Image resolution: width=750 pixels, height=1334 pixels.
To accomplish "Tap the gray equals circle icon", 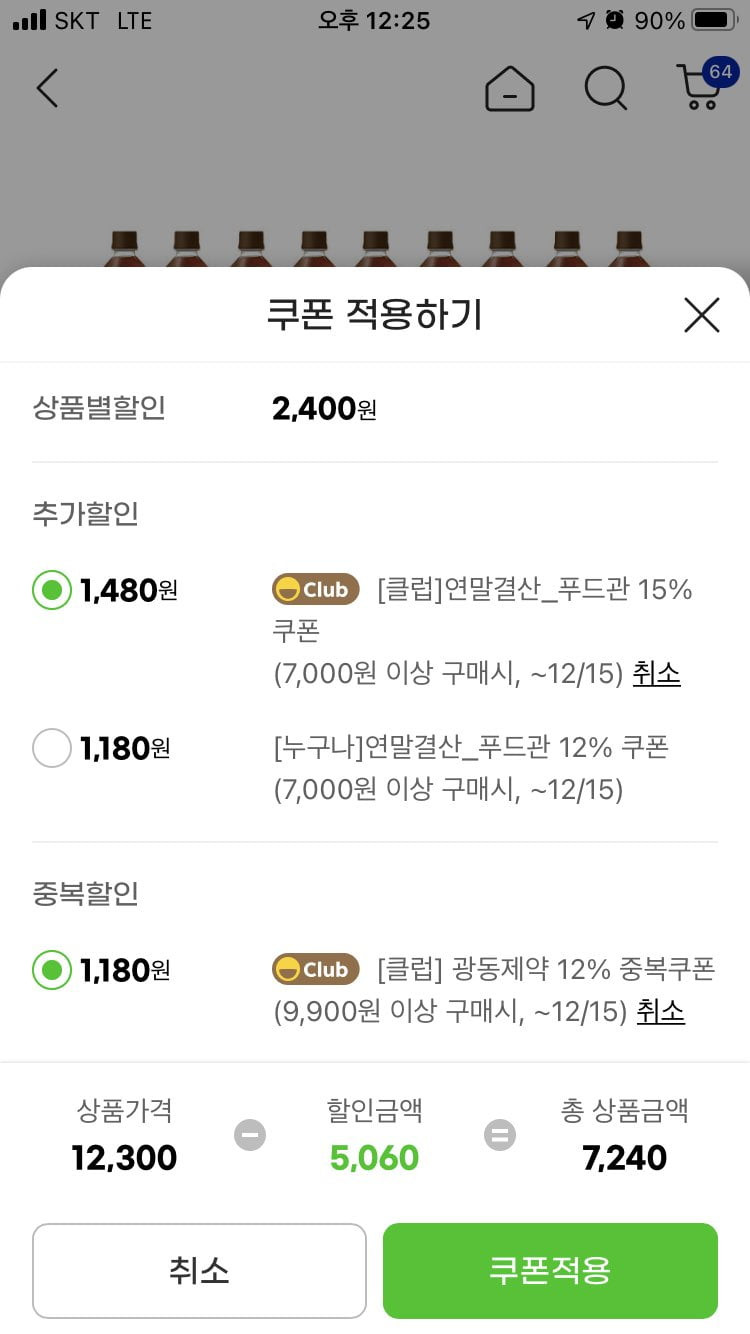I will click(500, 1135).
